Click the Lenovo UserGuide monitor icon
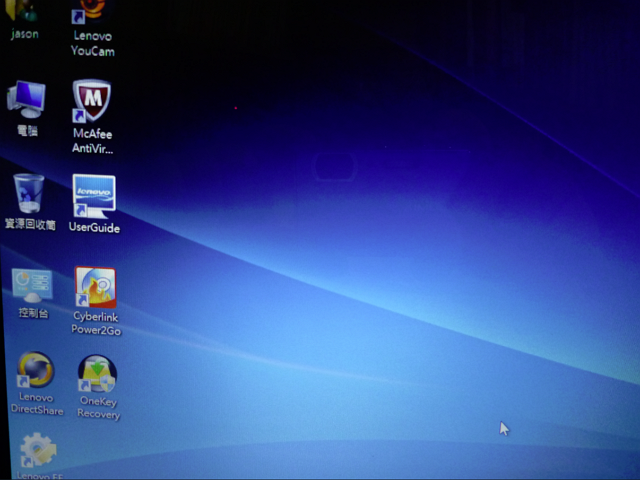The width and height of the screenshot is (640, 480). 94,197
